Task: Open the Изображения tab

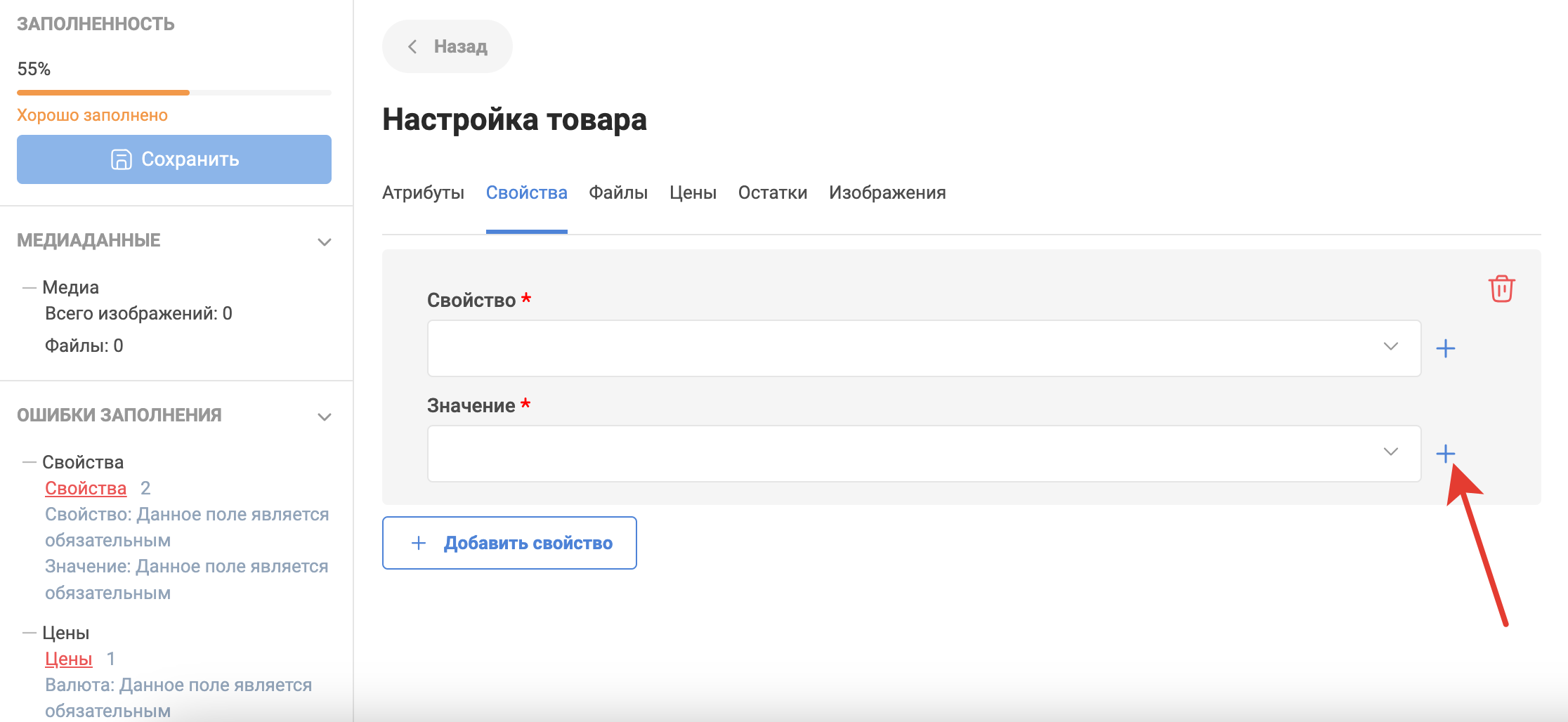Action: coord(887,192)
